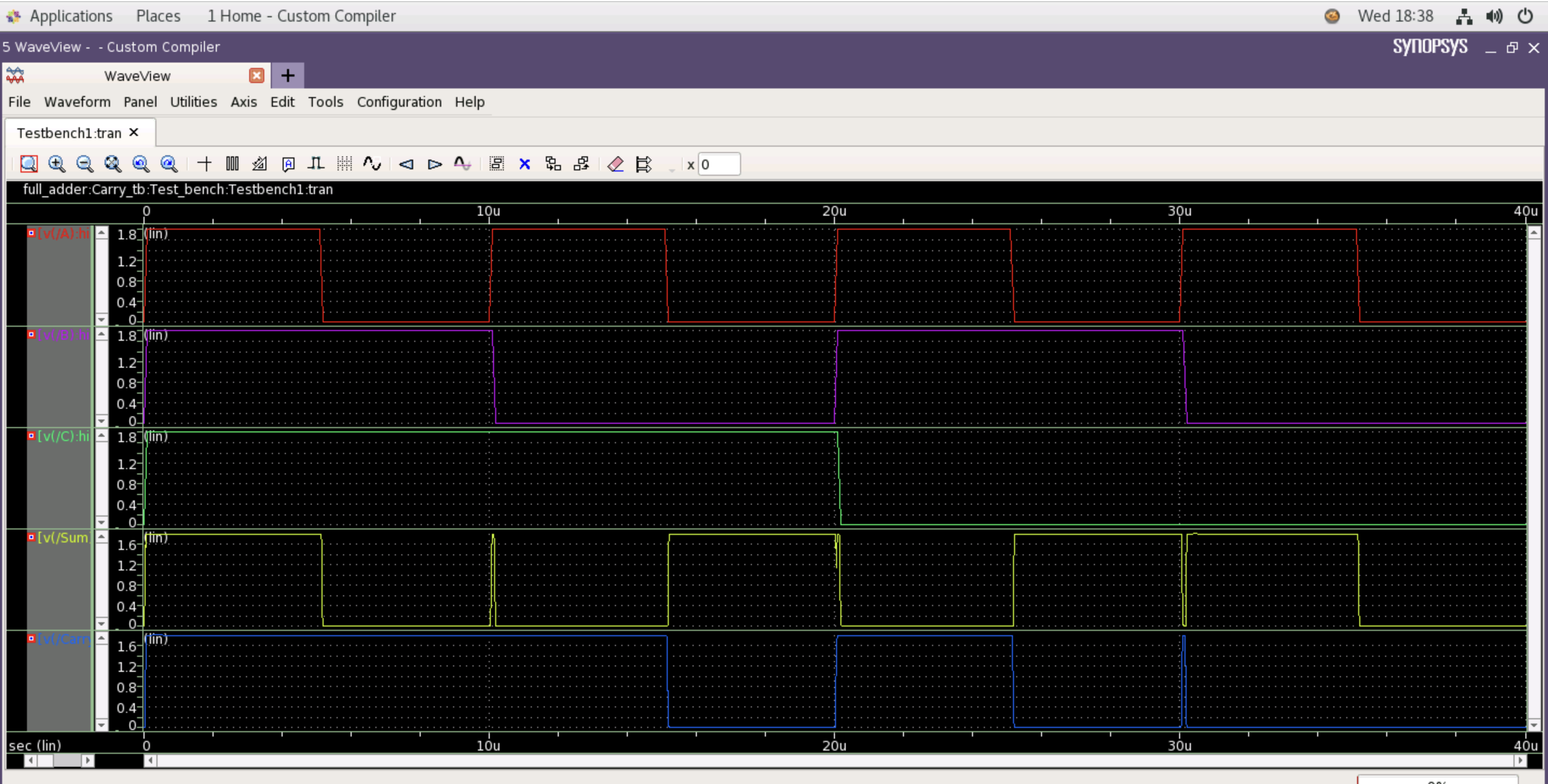Toggle visibility of the v(/A) signal
This screenshot has height=784, width=1548.
(32, 233)
